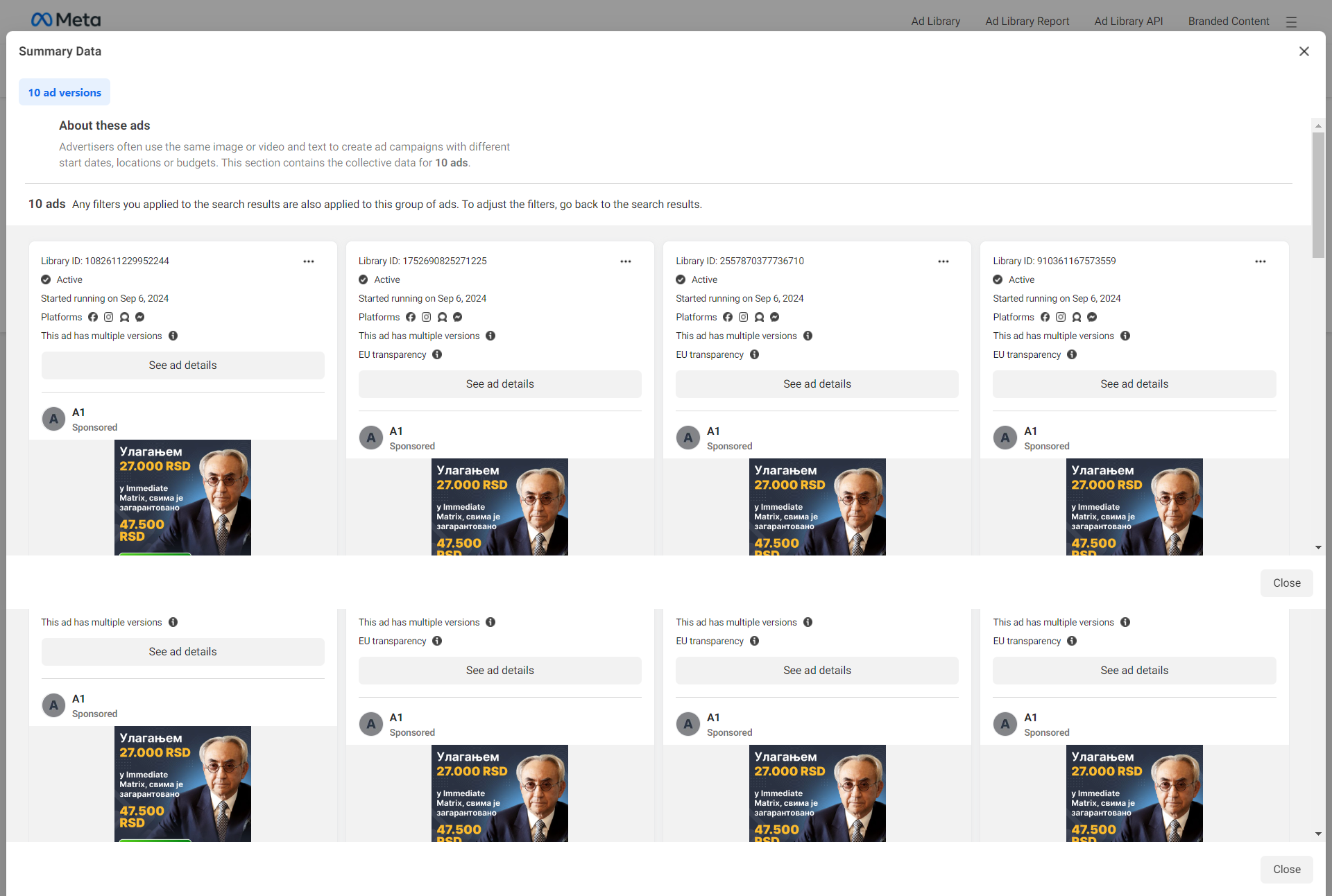
Task: Click Facebook platform icon on ad 1082611229952244
Action: [93, 317]
